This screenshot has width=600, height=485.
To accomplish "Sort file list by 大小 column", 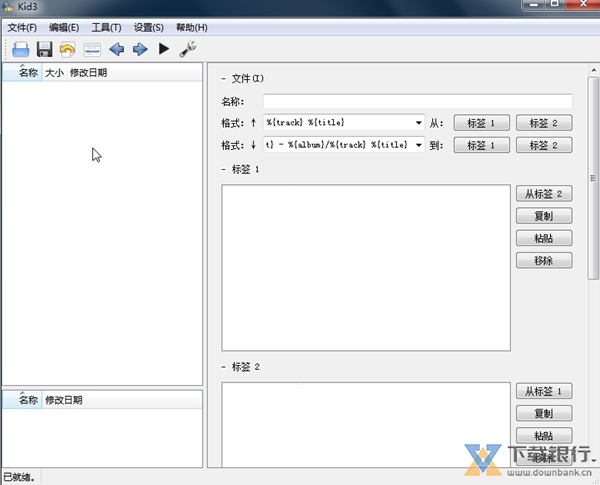I will (x=54, y=72).
